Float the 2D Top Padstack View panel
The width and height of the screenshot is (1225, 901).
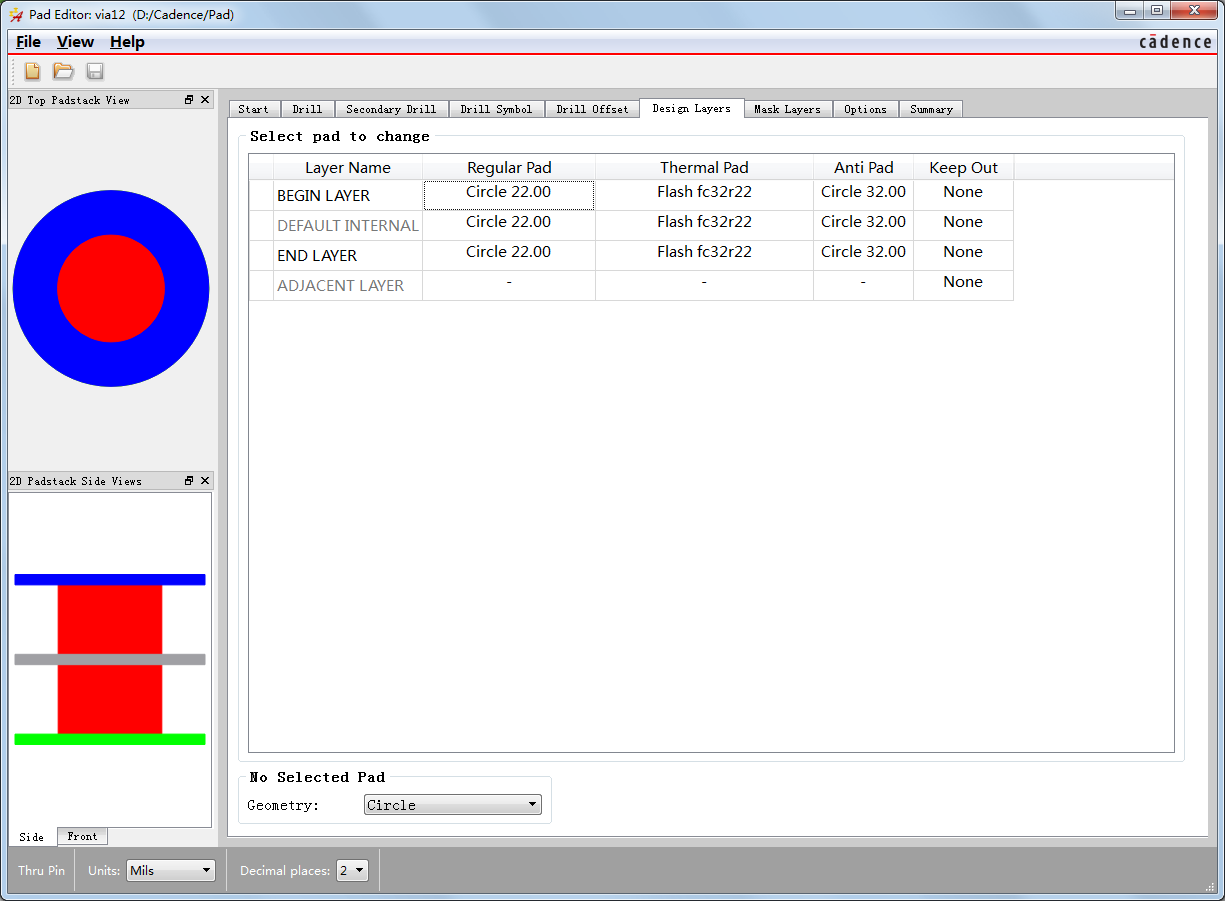189,100
